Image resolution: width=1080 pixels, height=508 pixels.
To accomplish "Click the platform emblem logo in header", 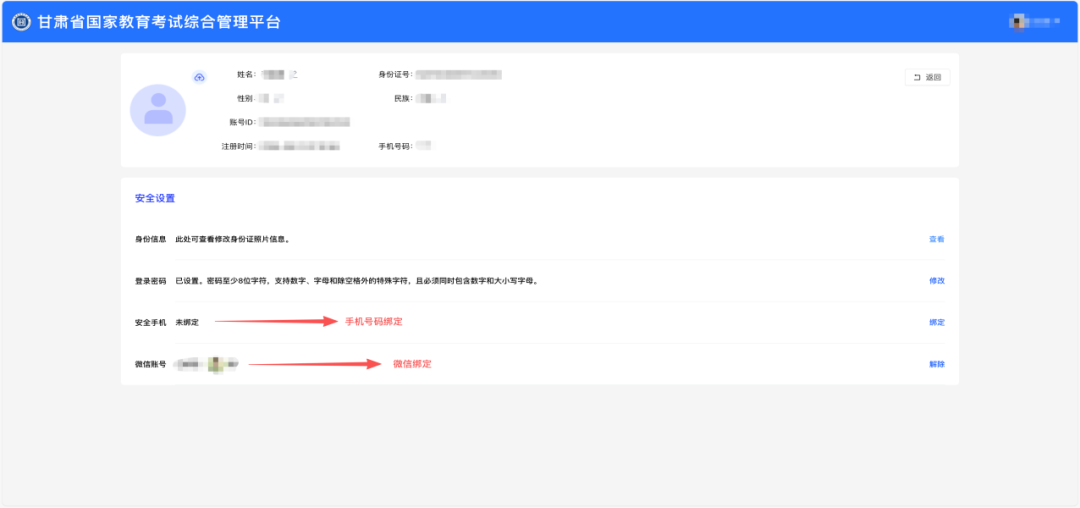I will [x=21, y=21].
